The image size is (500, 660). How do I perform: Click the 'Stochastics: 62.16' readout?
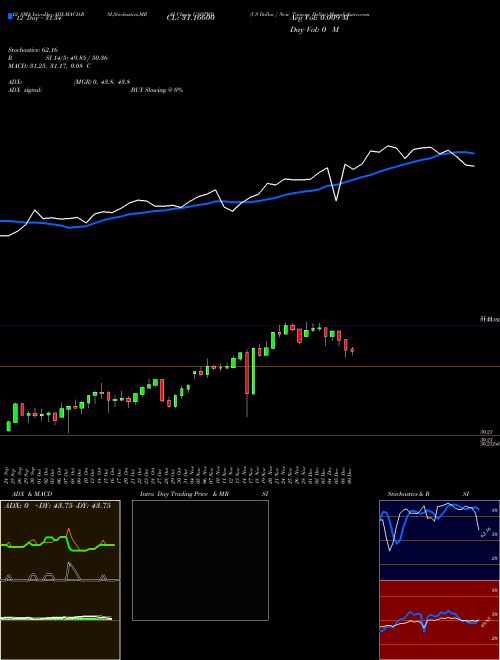click(x=32, y=50)
